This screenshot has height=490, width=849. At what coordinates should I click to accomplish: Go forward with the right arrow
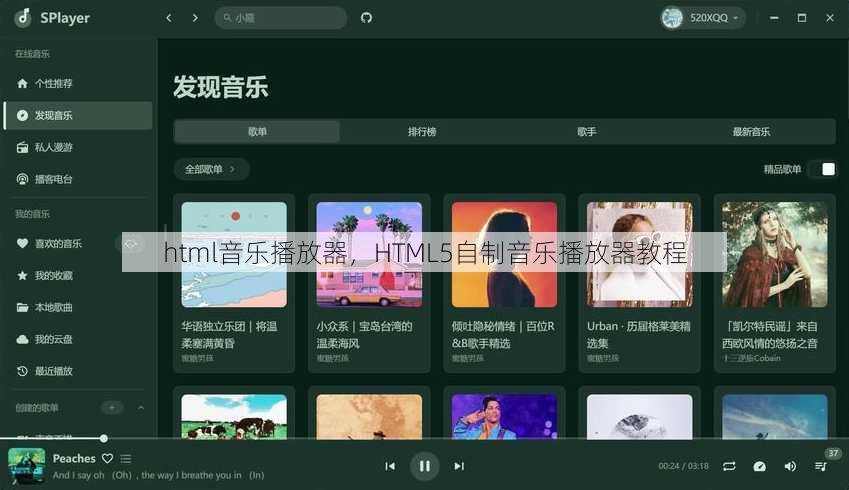[x=195, y=18]
